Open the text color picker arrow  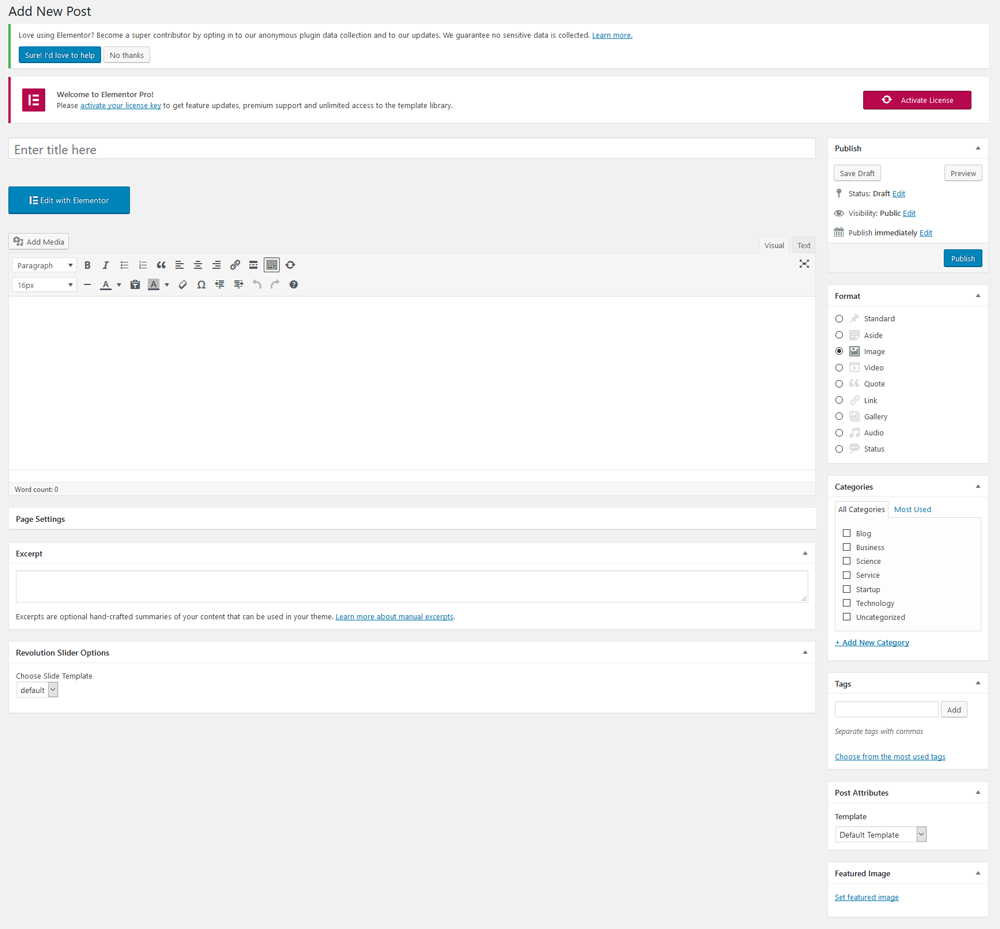pos(119,285)
